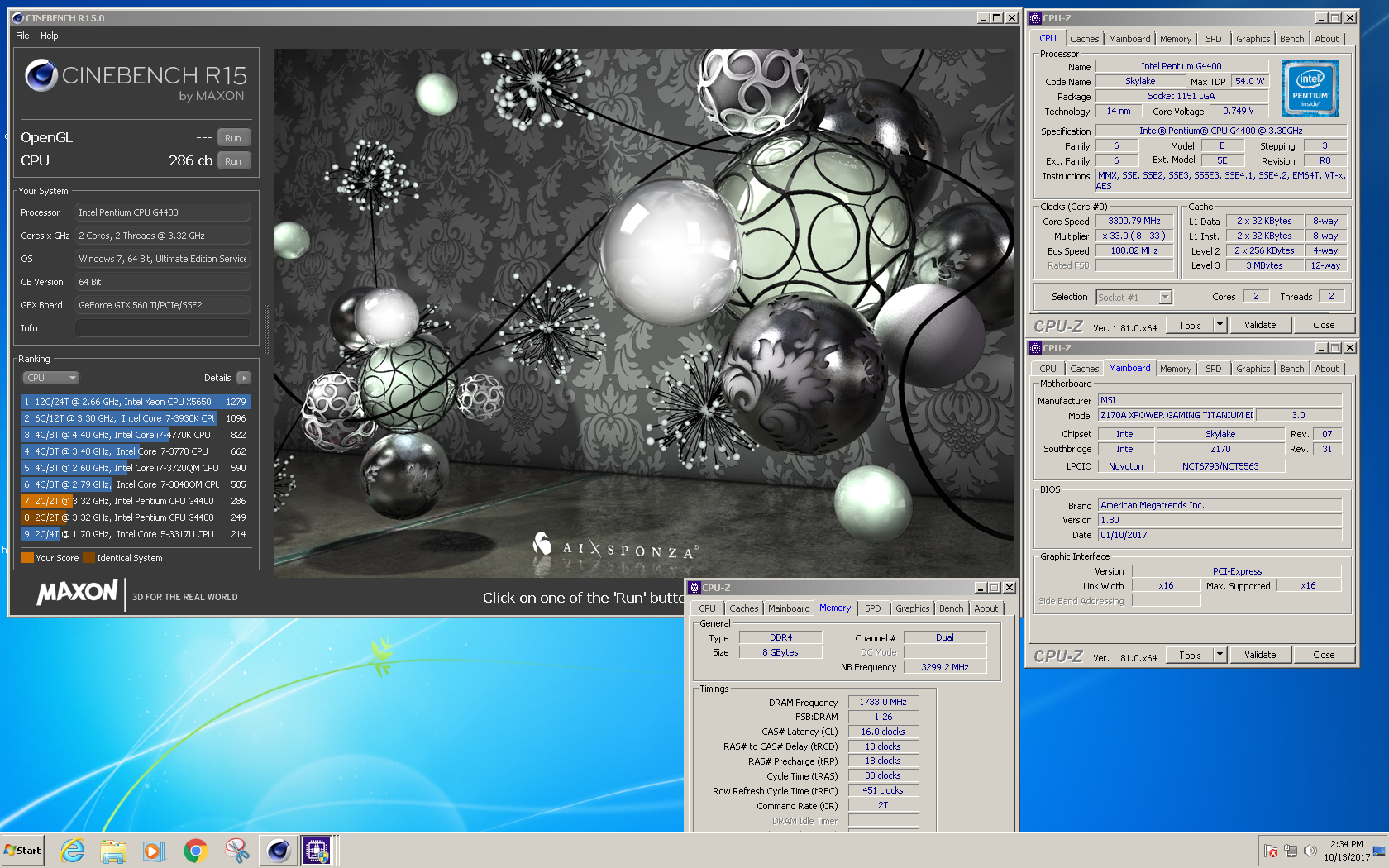Click BIOS date value 01/10/2017
Image resolution: width=1389 pixels, height=868 pixels.
[1220, 535]
